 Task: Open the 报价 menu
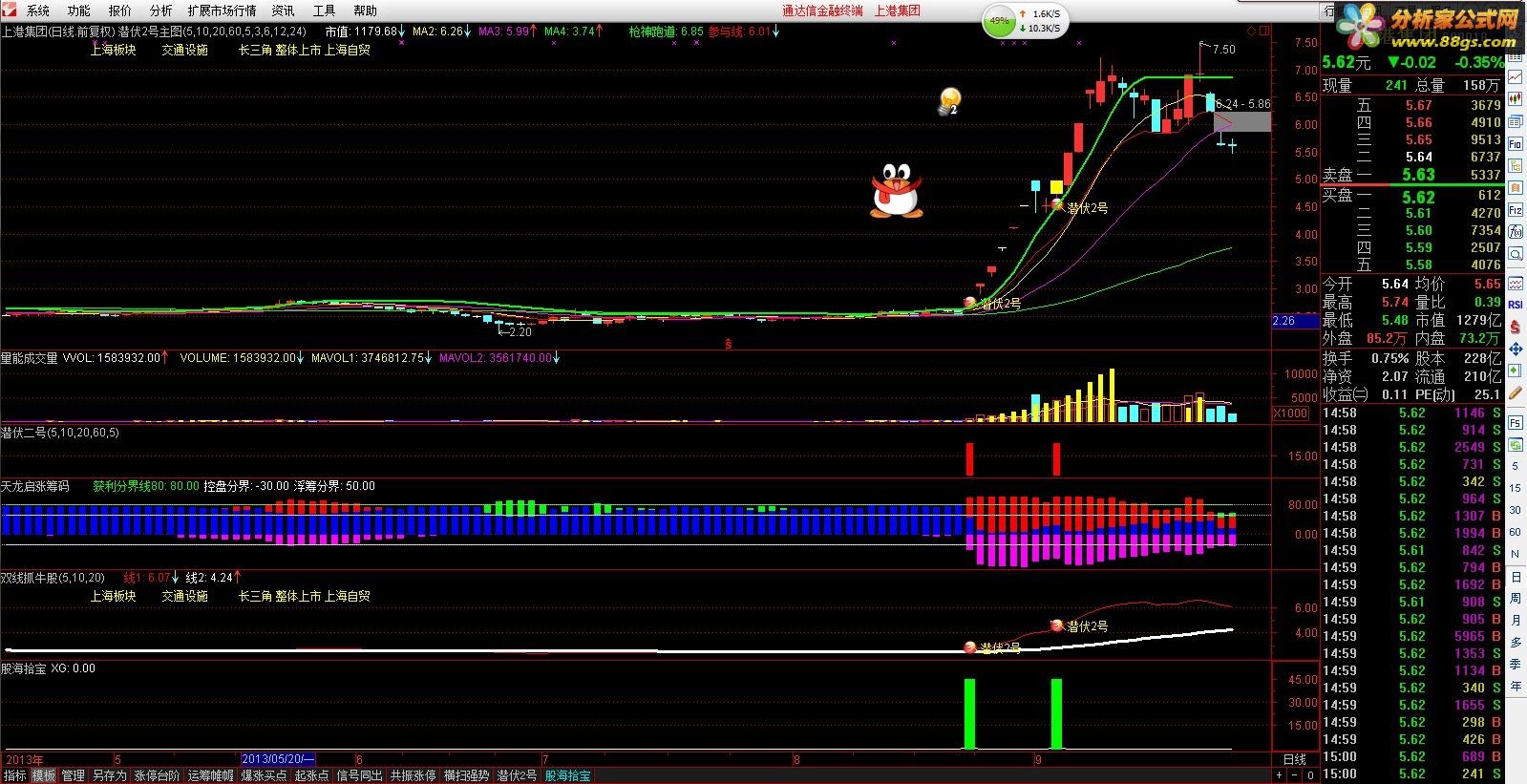120,11
